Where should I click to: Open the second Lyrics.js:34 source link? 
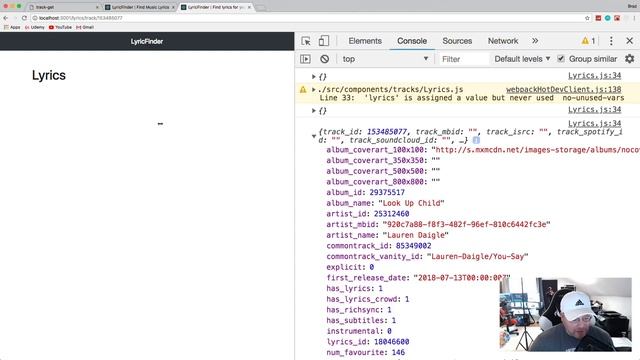coord(595,109)
